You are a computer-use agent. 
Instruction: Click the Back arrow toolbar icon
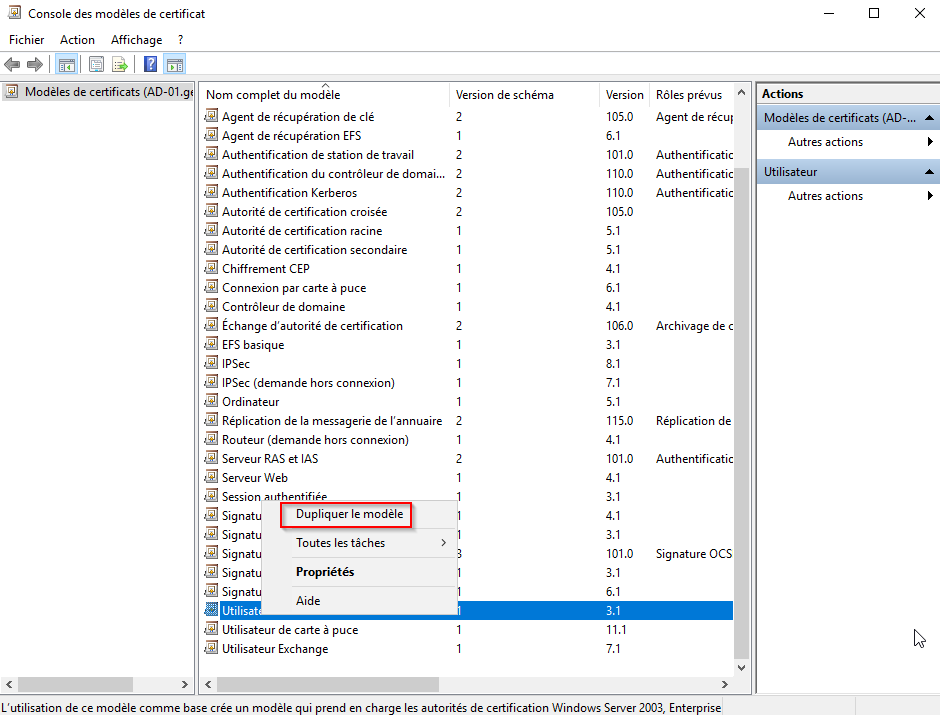point(13,65)
